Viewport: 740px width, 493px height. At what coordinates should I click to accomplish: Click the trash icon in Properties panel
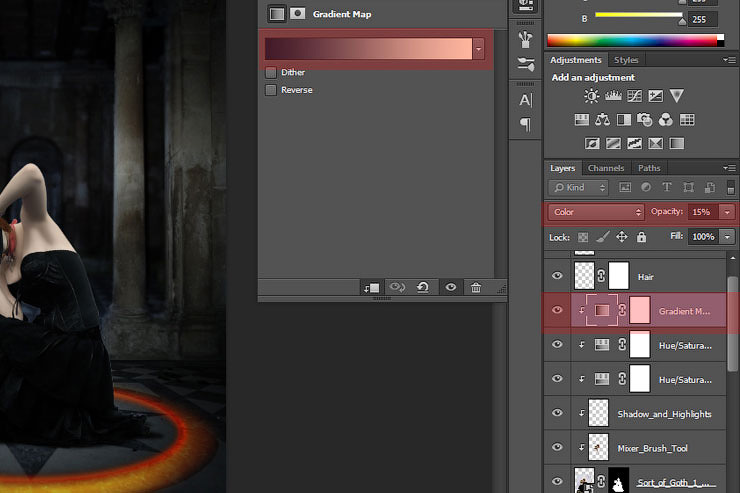click(476, 287)
